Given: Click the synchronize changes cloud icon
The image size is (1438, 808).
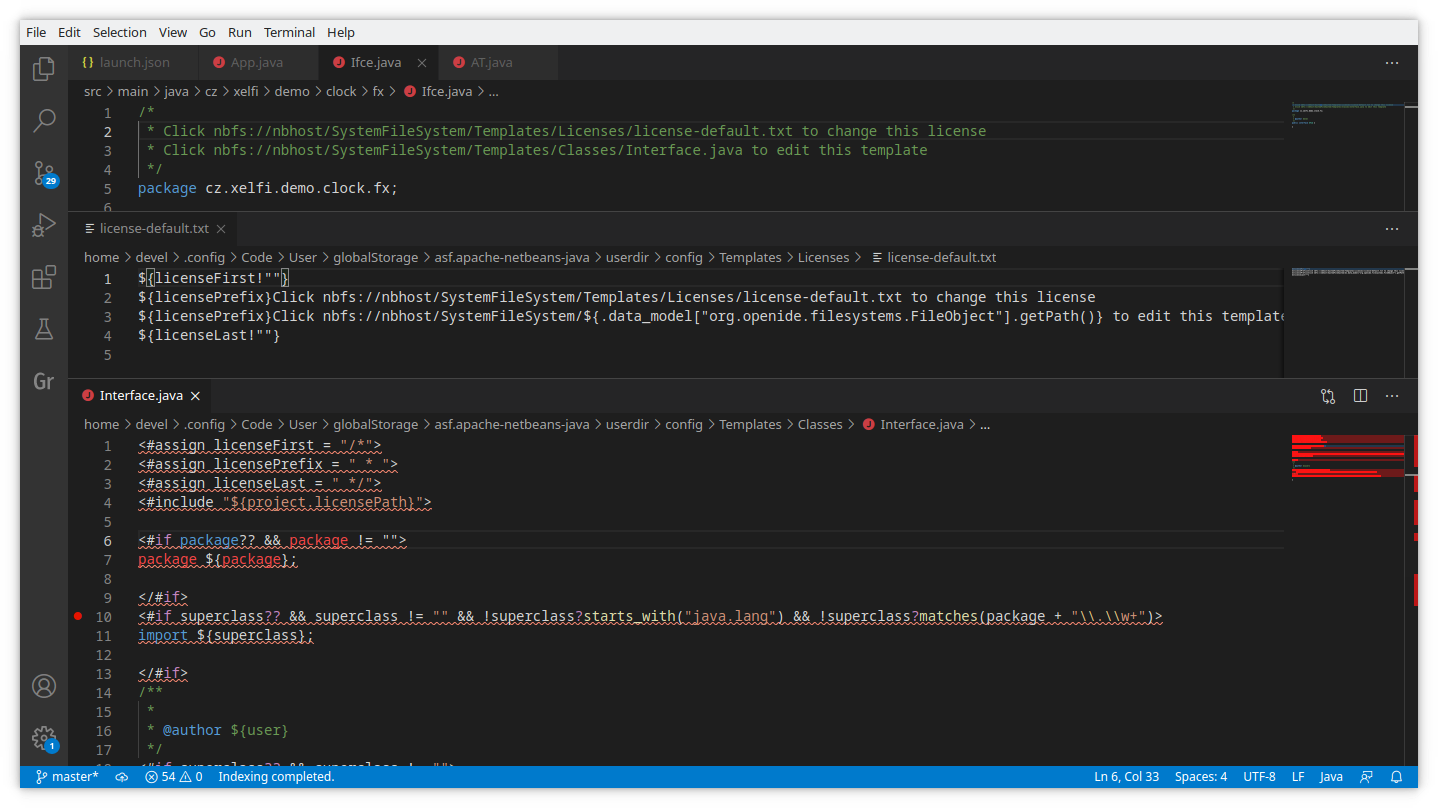Looking at the screenshot, I should (x=122, y=777).
